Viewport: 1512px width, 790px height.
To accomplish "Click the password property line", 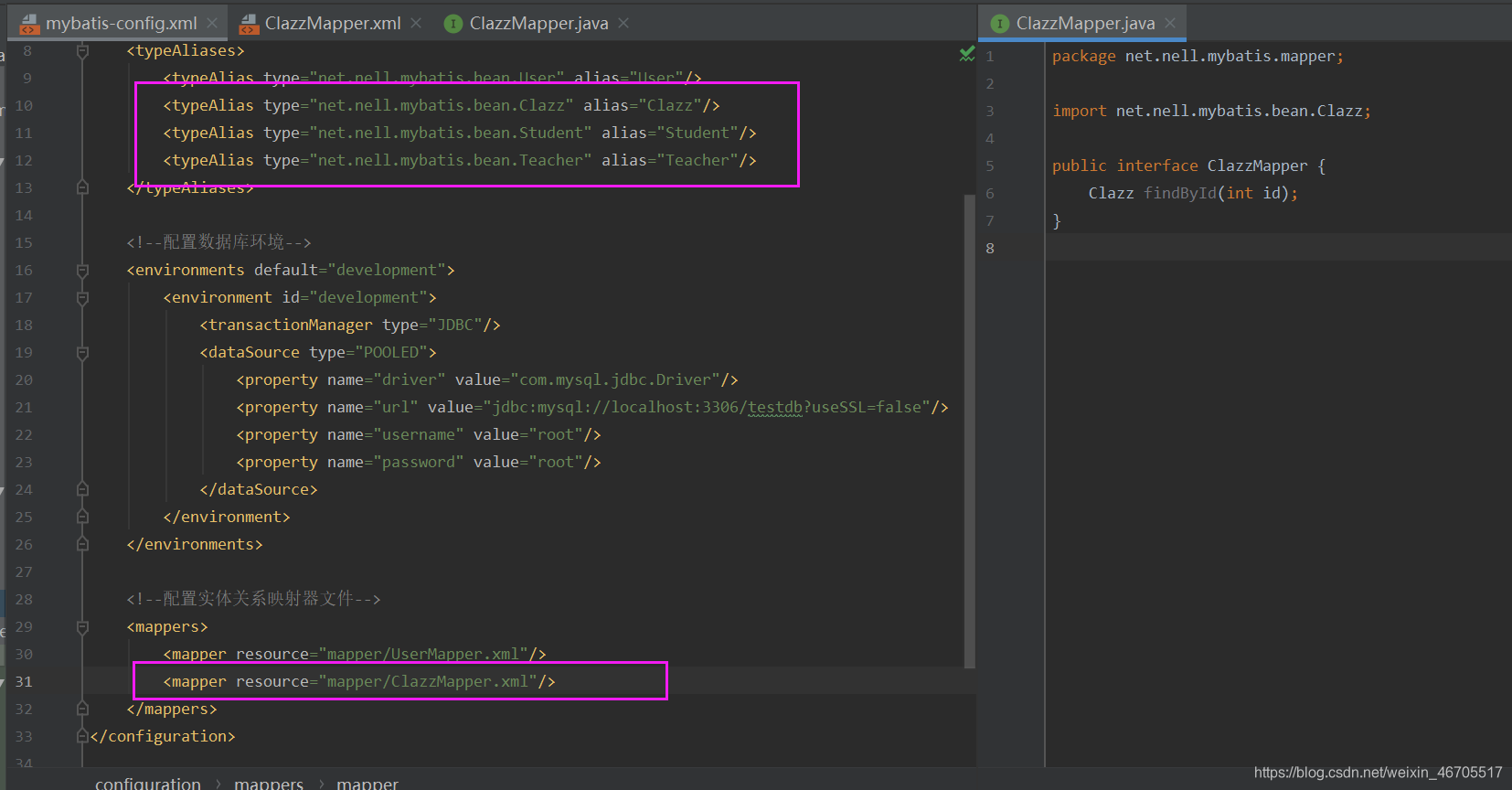I will pyautogui.click(x=419, y=462).
